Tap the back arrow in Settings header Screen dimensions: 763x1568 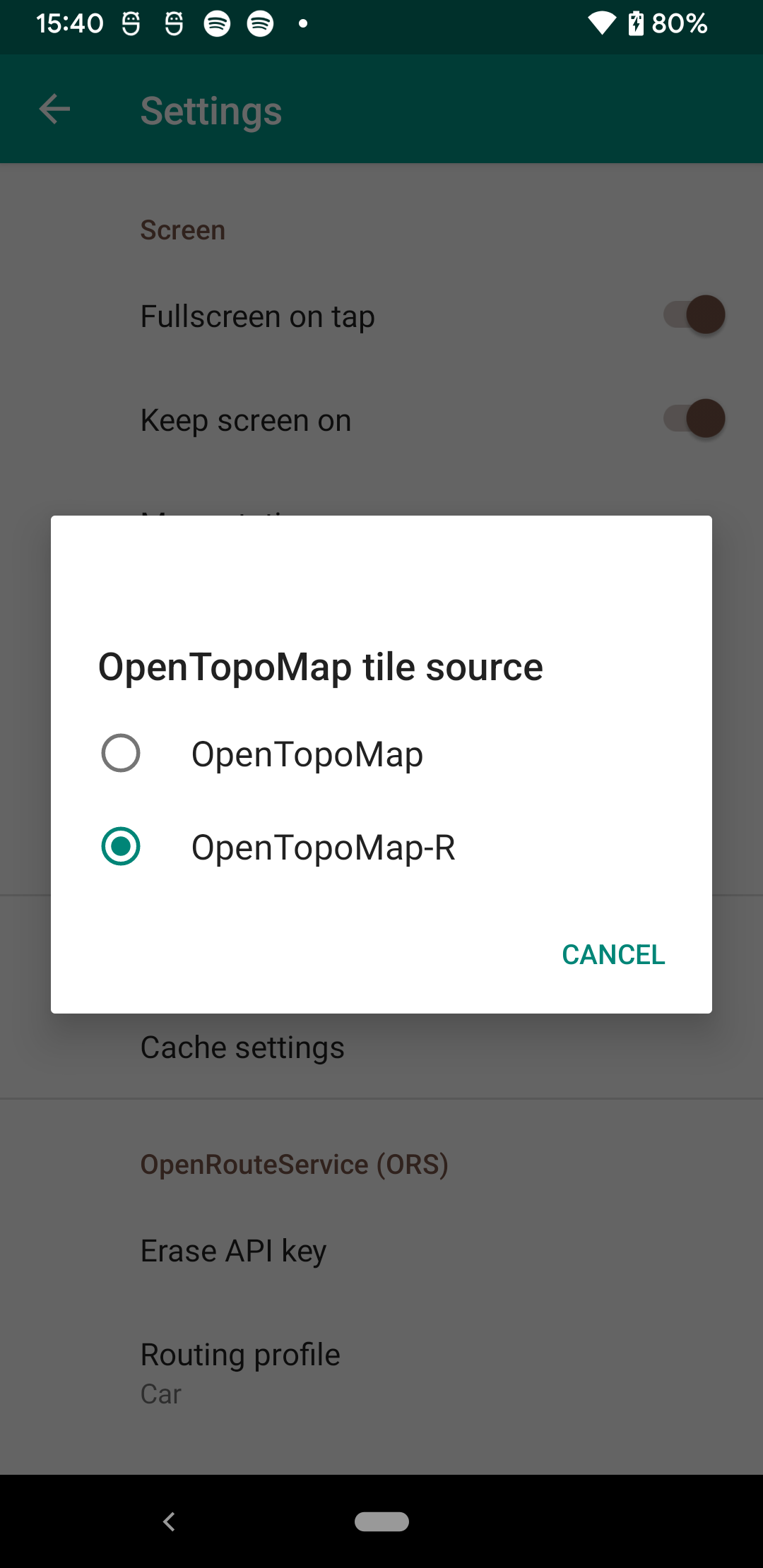54,109
